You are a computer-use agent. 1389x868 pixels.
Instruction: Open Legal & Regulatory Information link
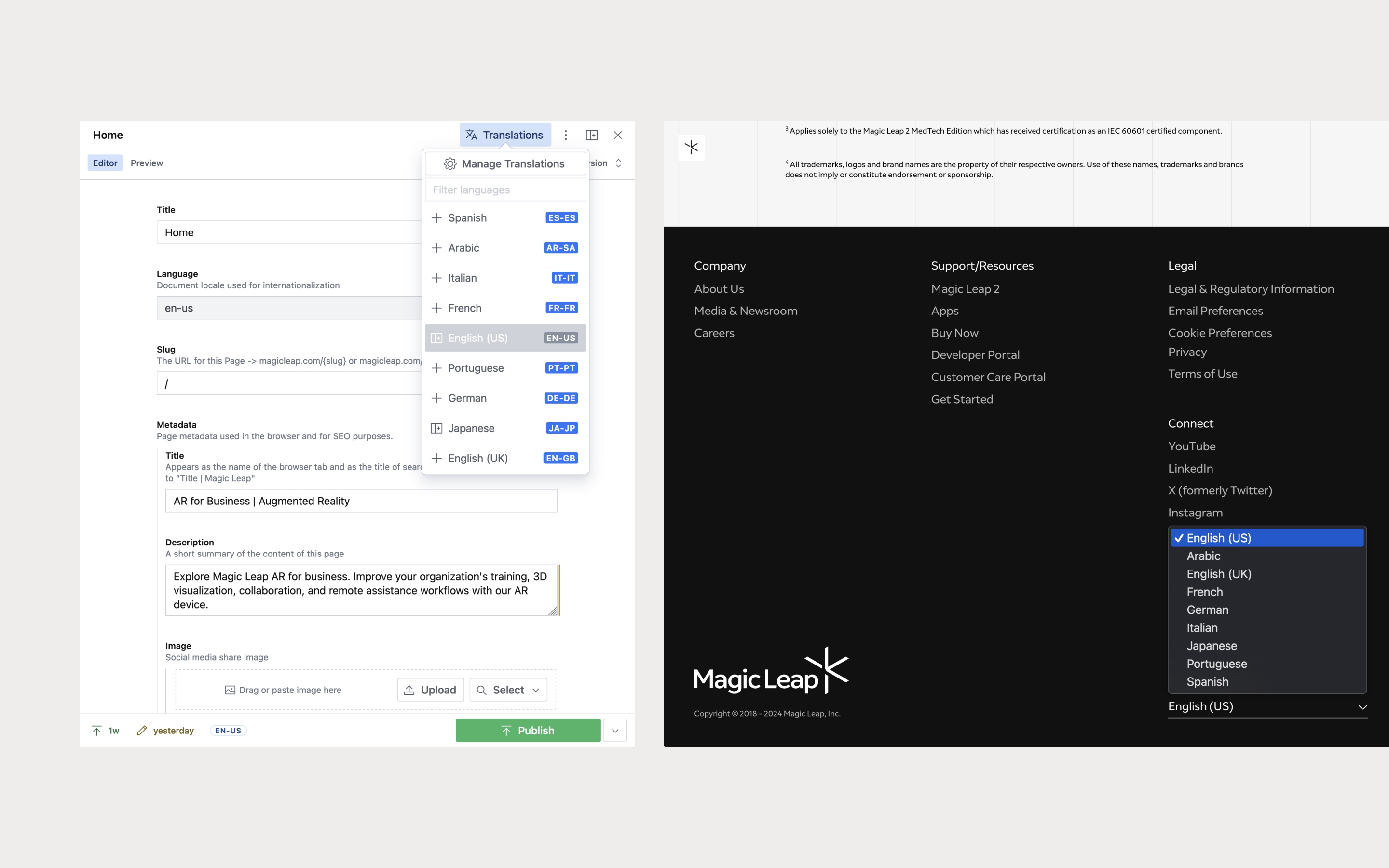1251,289
